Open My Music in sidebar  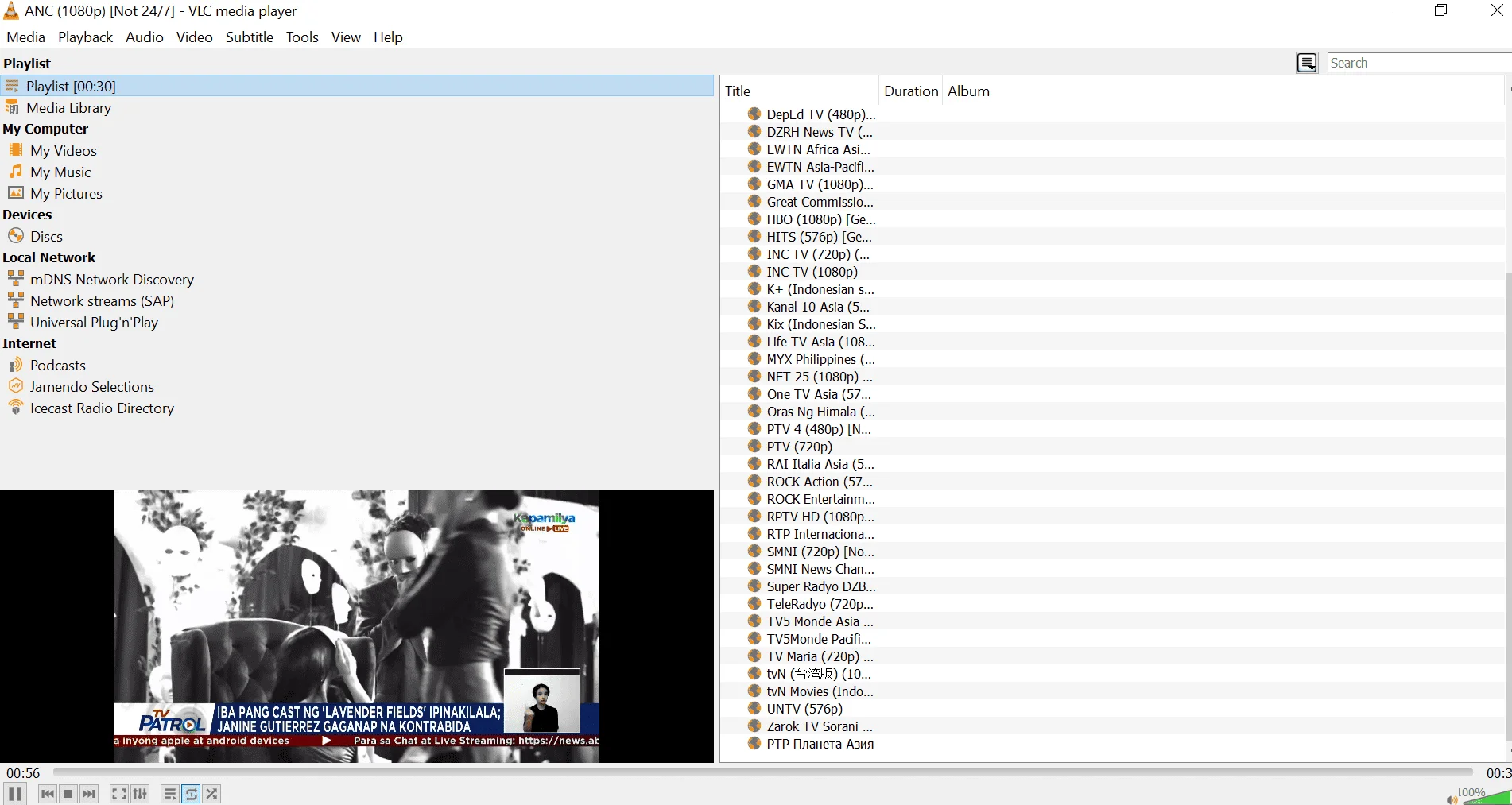(x=60, y=172)
